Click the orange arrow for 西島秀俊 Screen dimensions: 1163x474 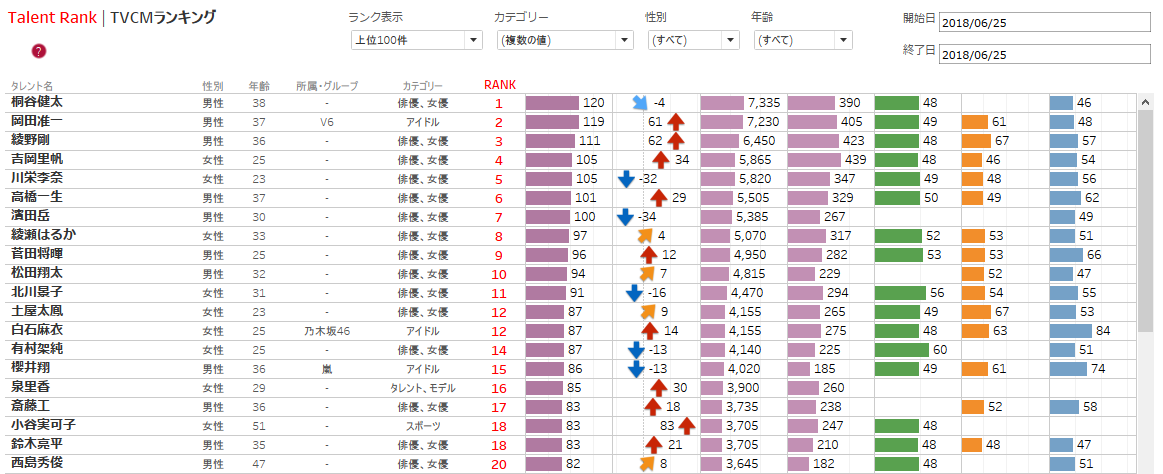tap(646, 463)
